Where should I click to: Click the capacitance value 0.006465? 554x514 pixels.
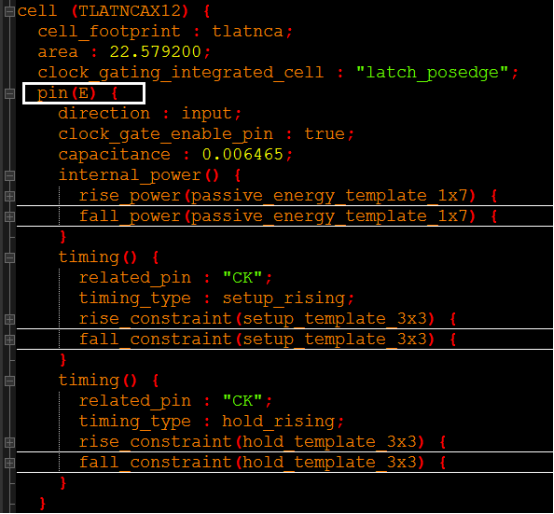coord(242,154)
